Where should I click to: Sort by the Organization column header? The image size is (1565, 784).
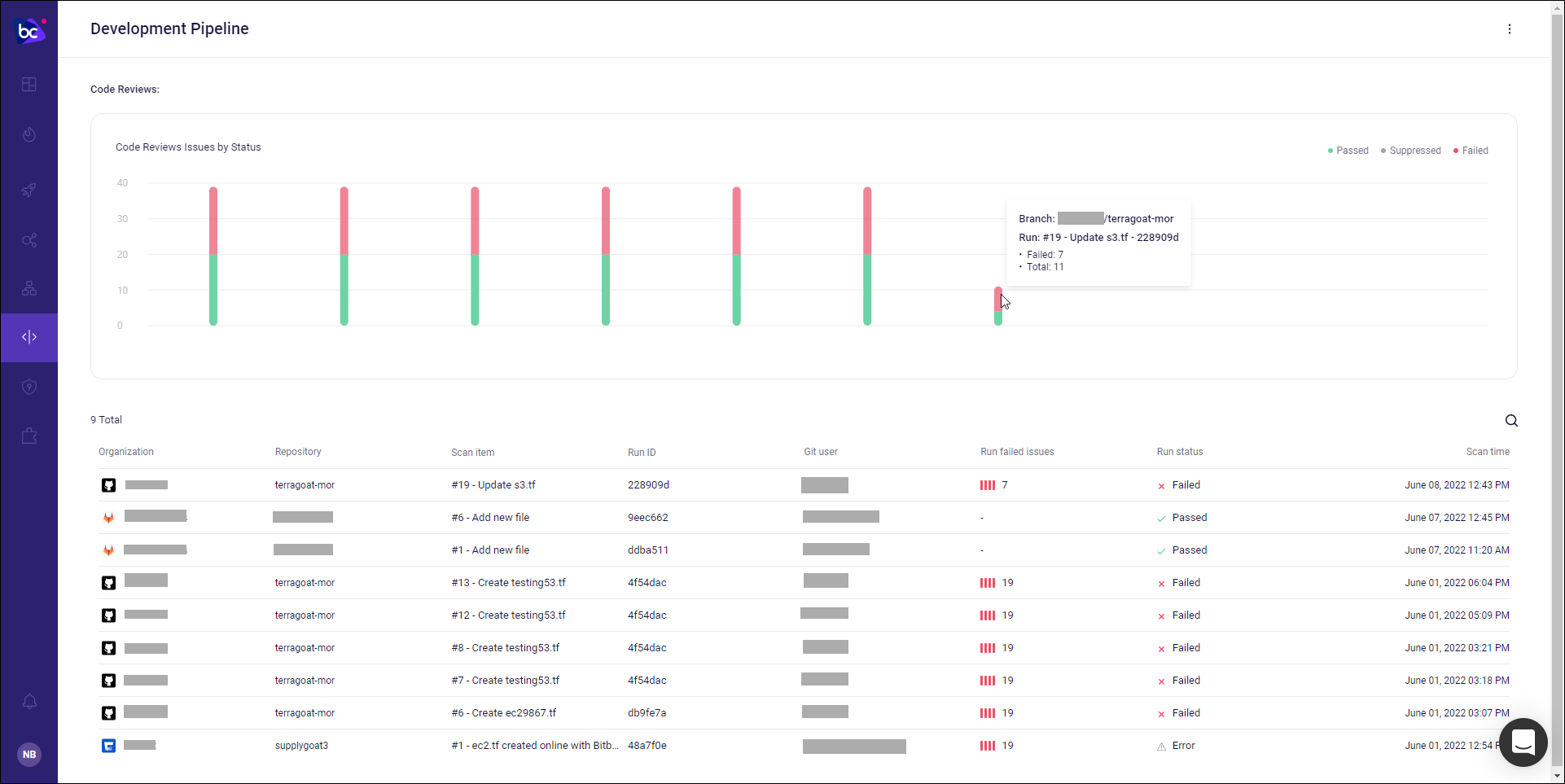click(x=126, y=452)
